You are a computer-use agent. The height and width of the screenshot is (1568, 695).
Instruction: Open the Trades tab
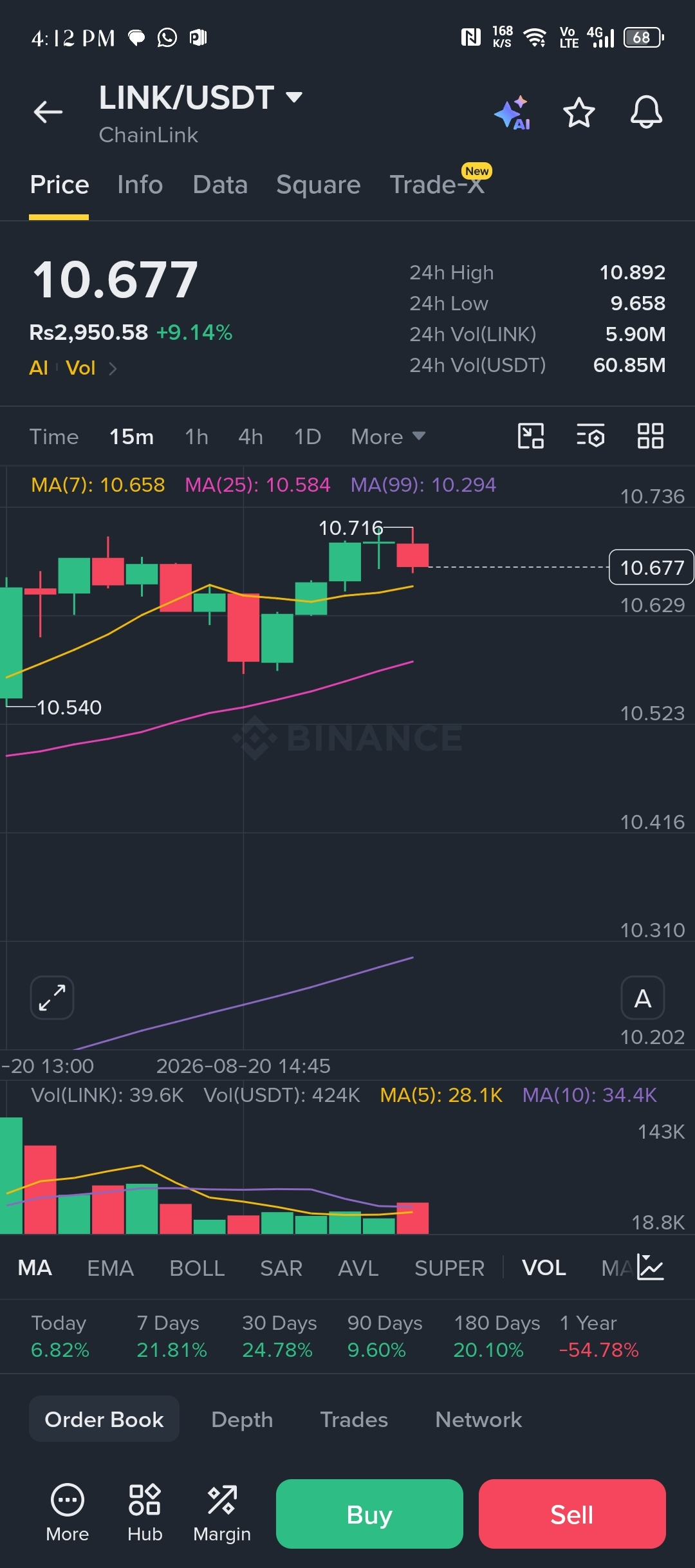click(354, 1419)
